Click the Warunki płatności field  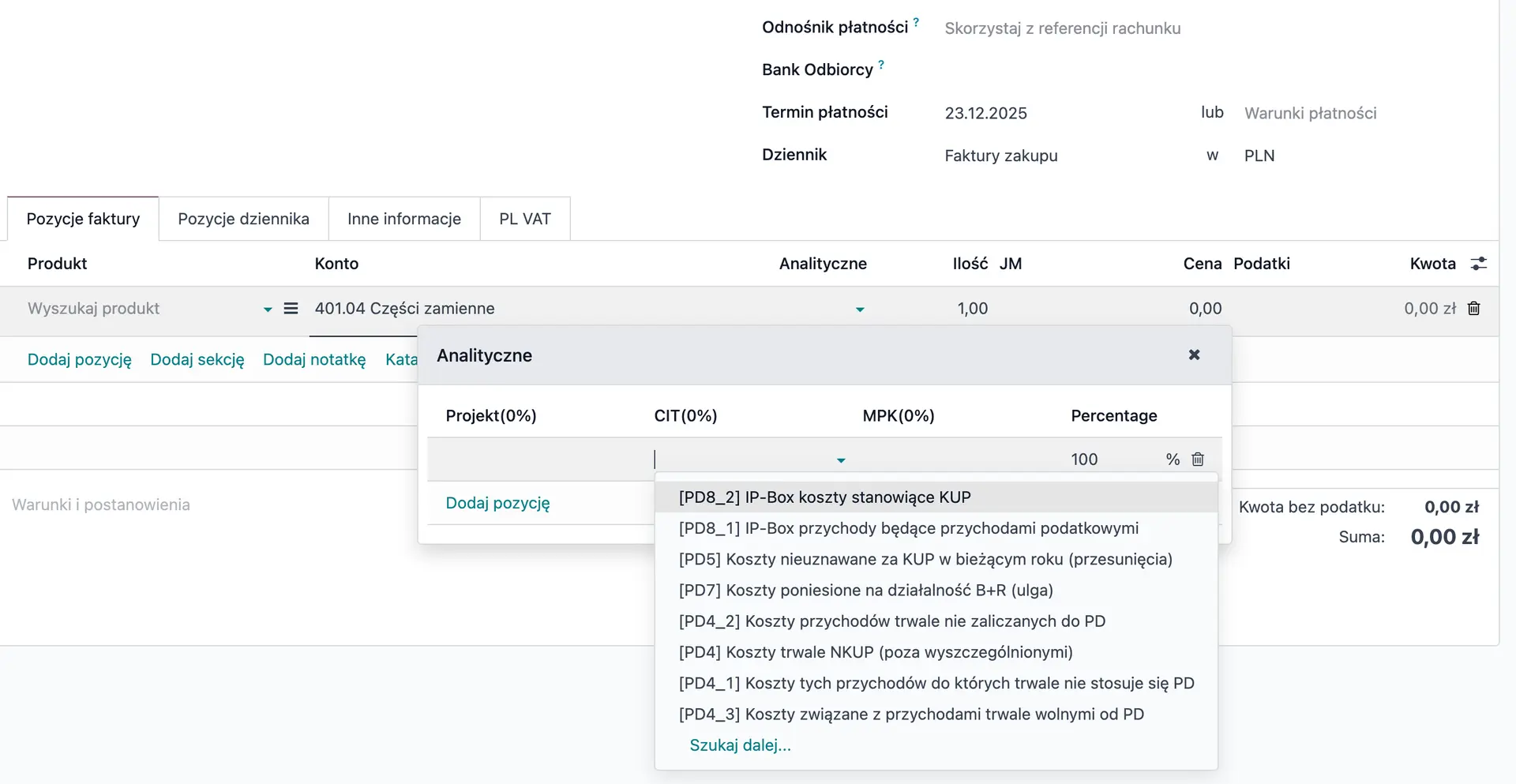point(1310,113)
